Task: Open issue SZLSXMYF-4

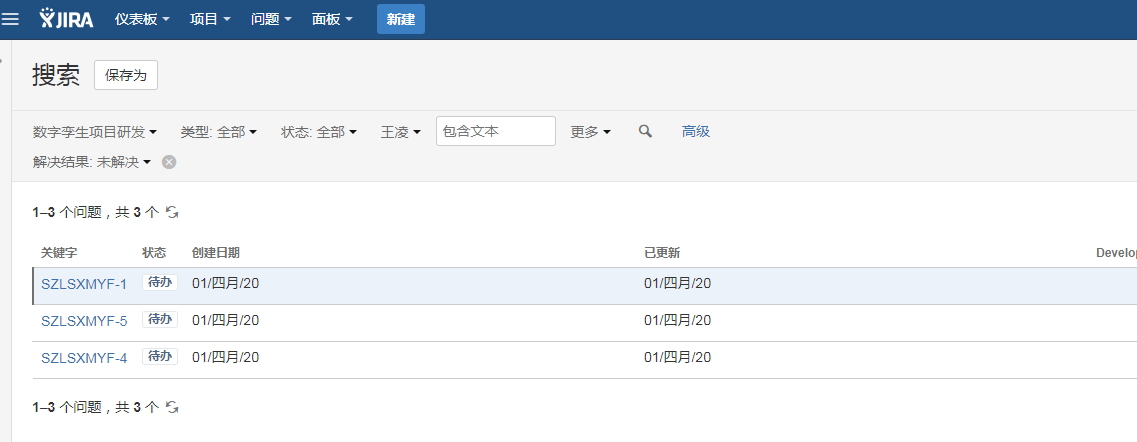Action: point(84,358)
